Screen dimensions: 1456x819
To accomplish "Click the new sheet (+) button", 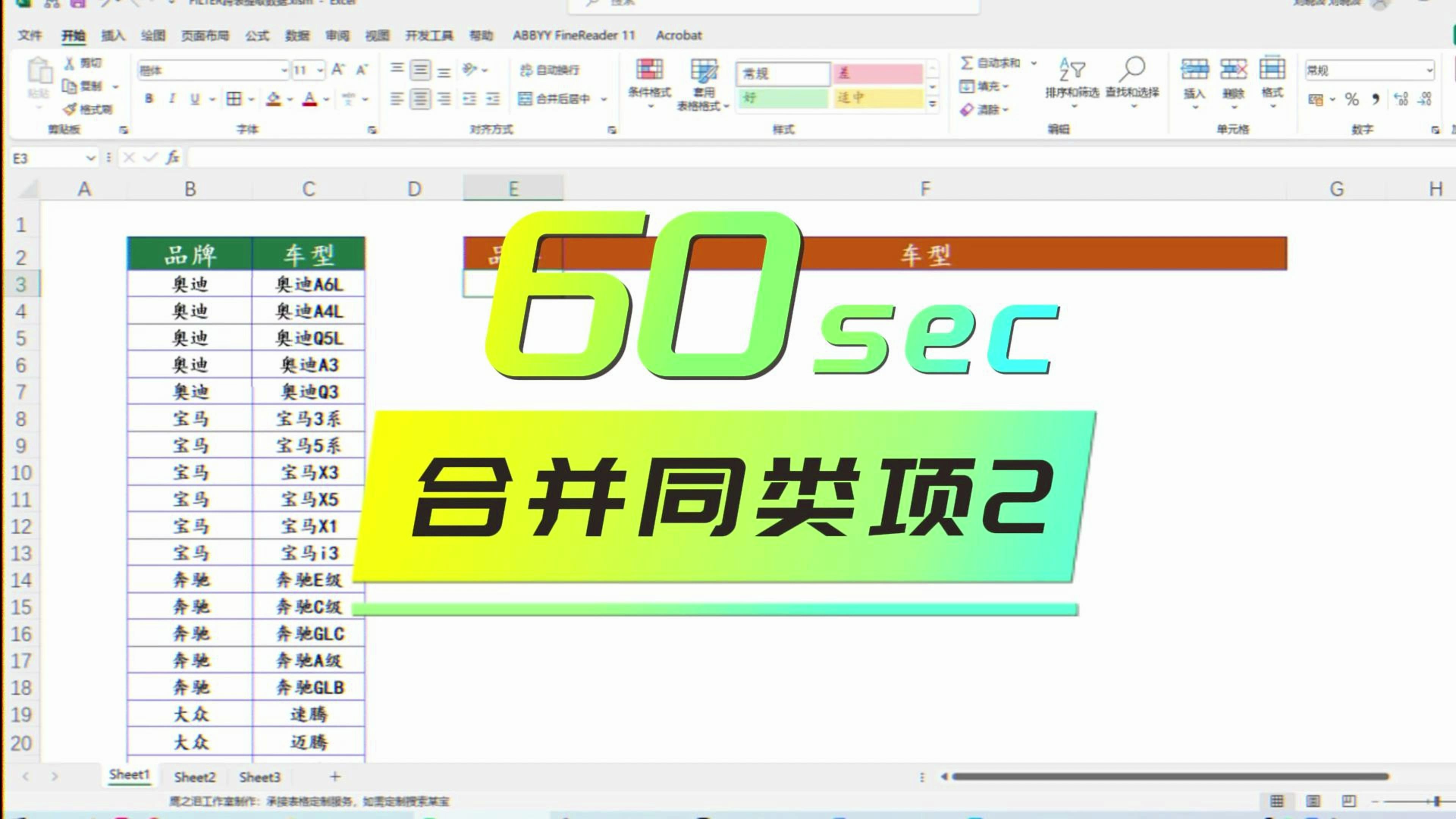I will 334,777.
